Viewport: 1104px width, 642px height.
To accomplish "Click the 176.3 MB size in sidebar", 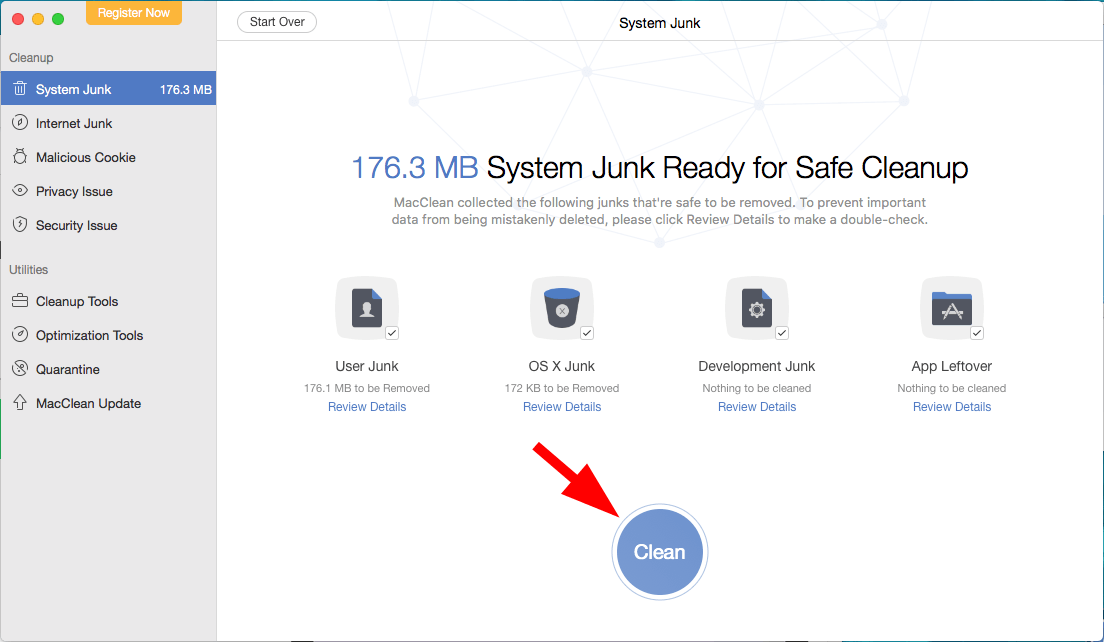I will click(x=186, y=89).
